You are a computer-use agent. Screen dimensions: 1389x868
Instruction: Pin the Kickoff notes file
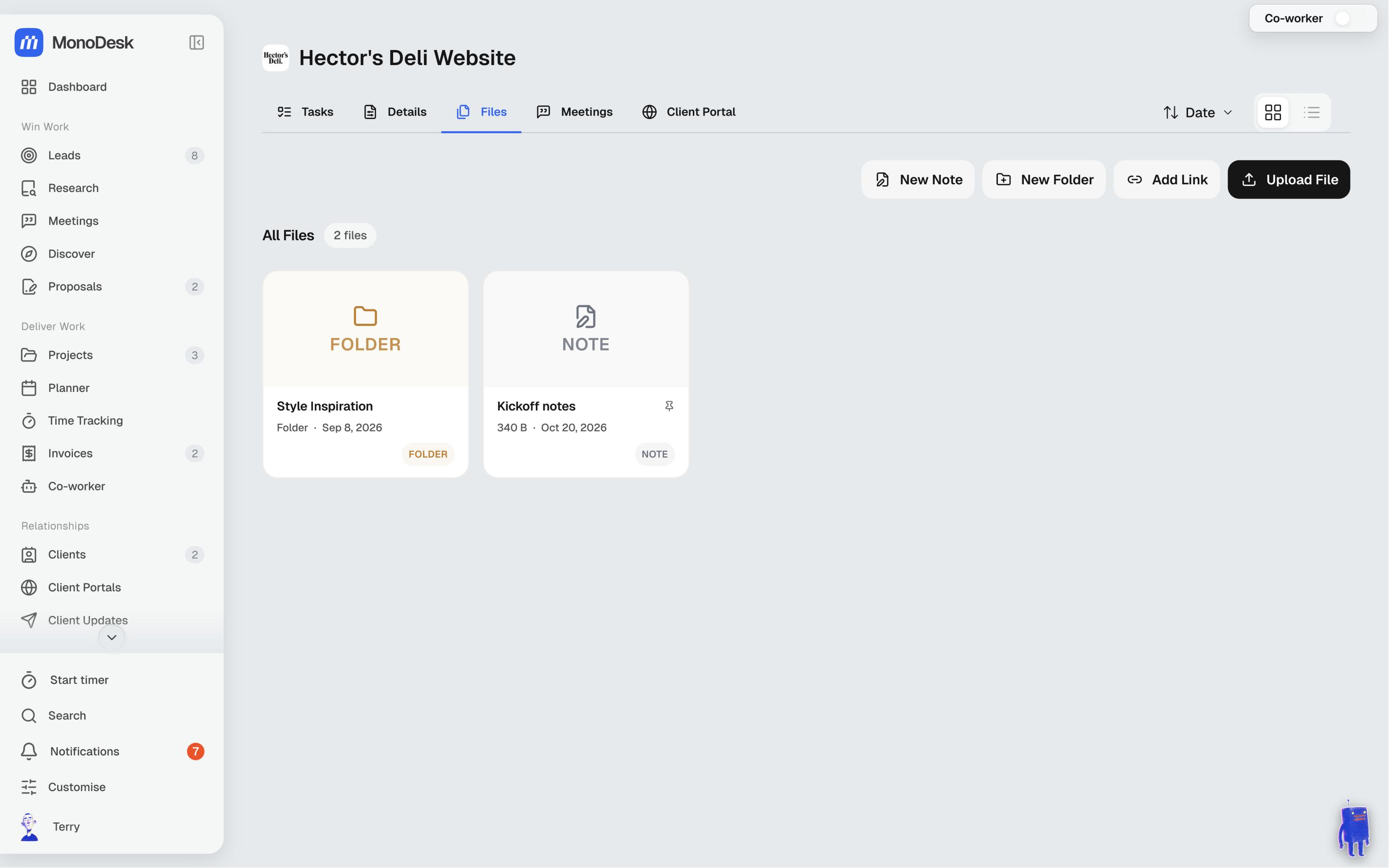pos(668,406)
